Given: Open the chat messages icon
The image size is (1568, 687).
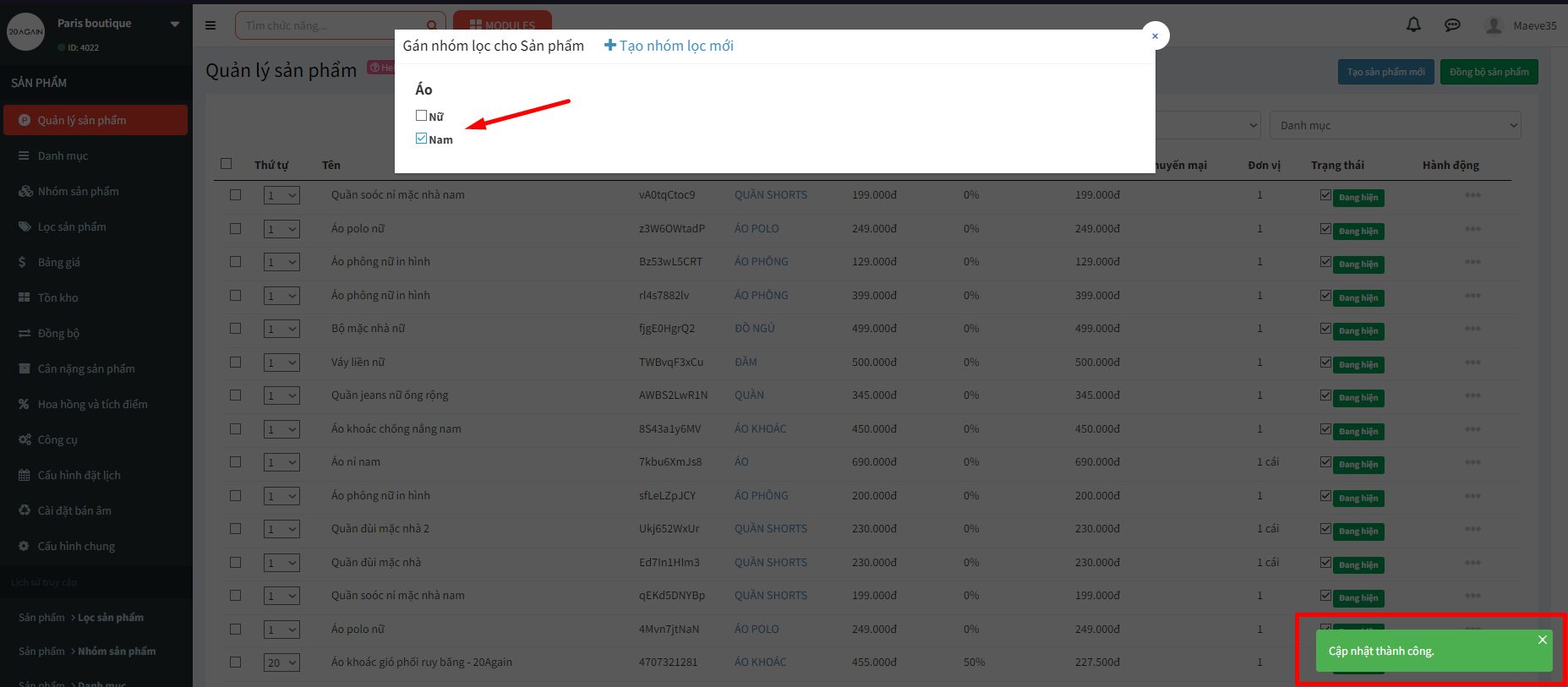Looking at the screenshot, I should tap(1452, 25).
